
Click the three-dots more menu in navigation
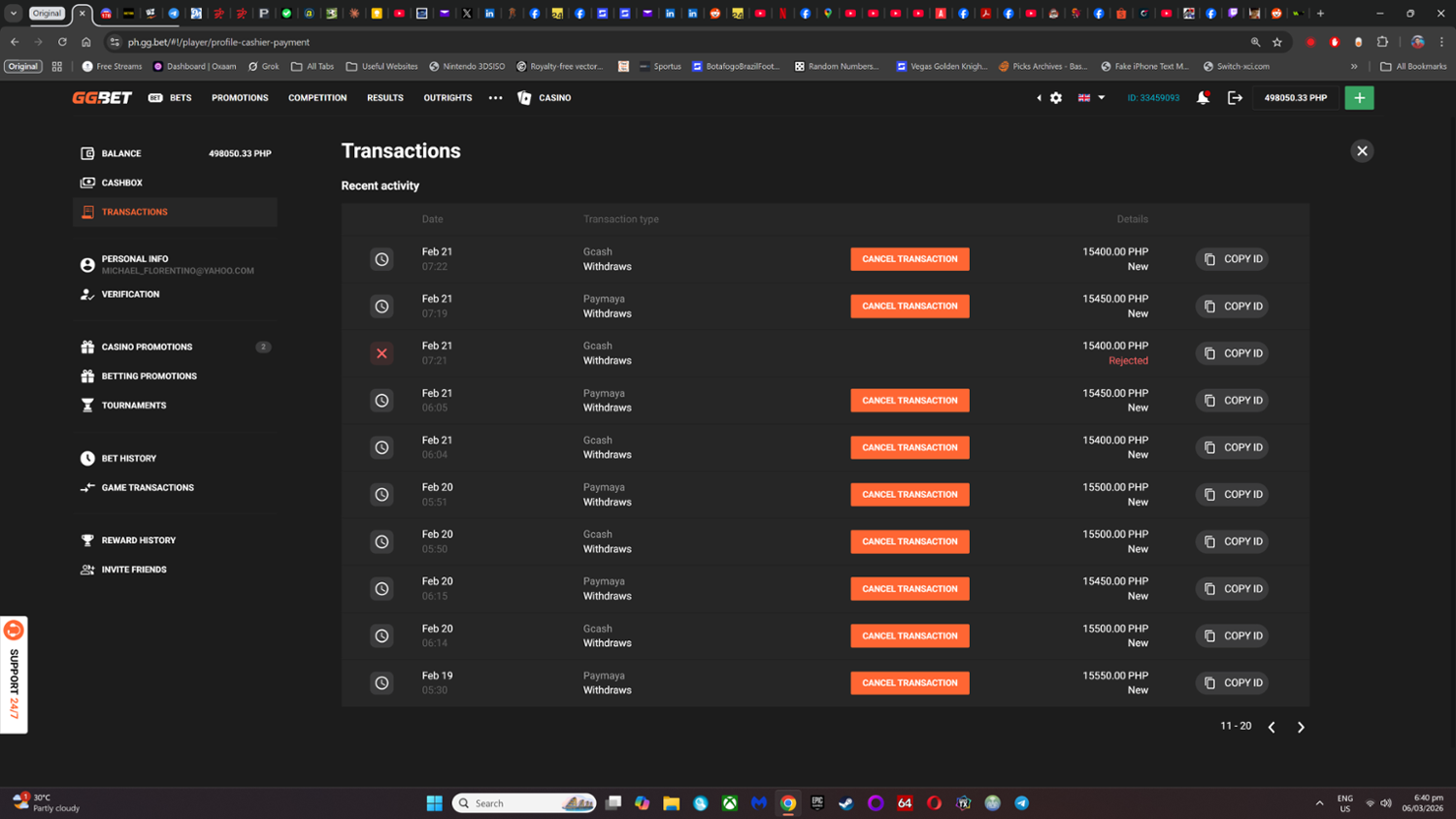click(495, 98)
